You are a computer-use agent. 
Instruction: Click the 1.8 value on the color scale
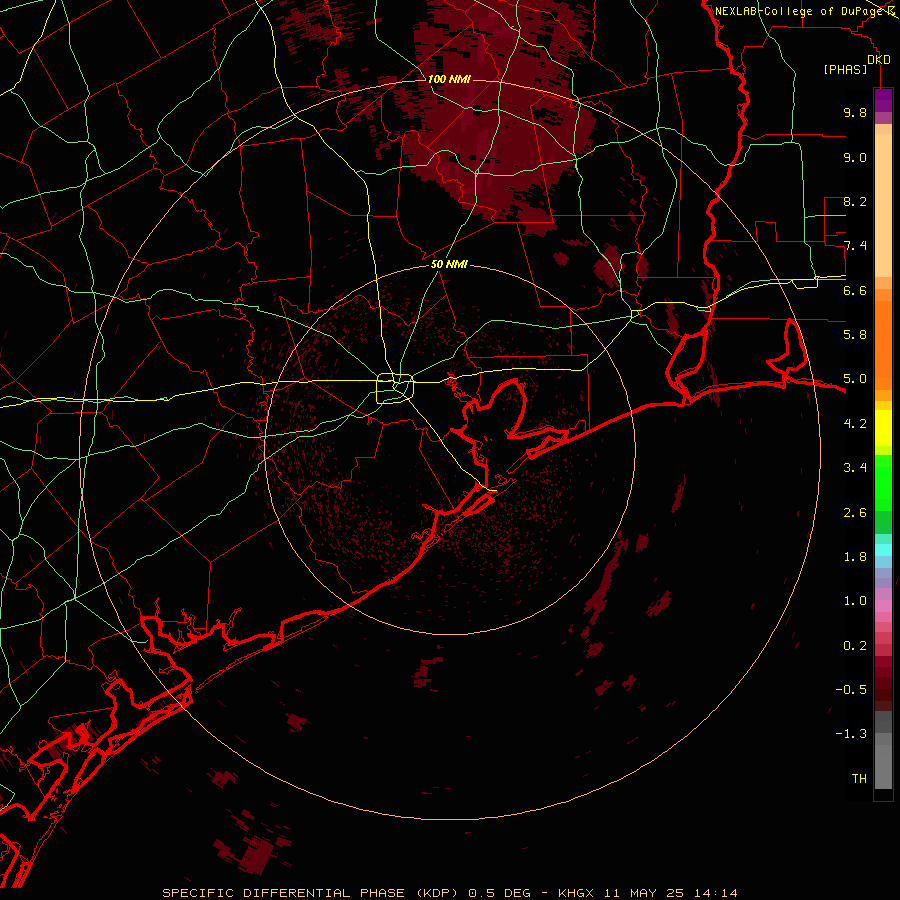click(855, 557)
